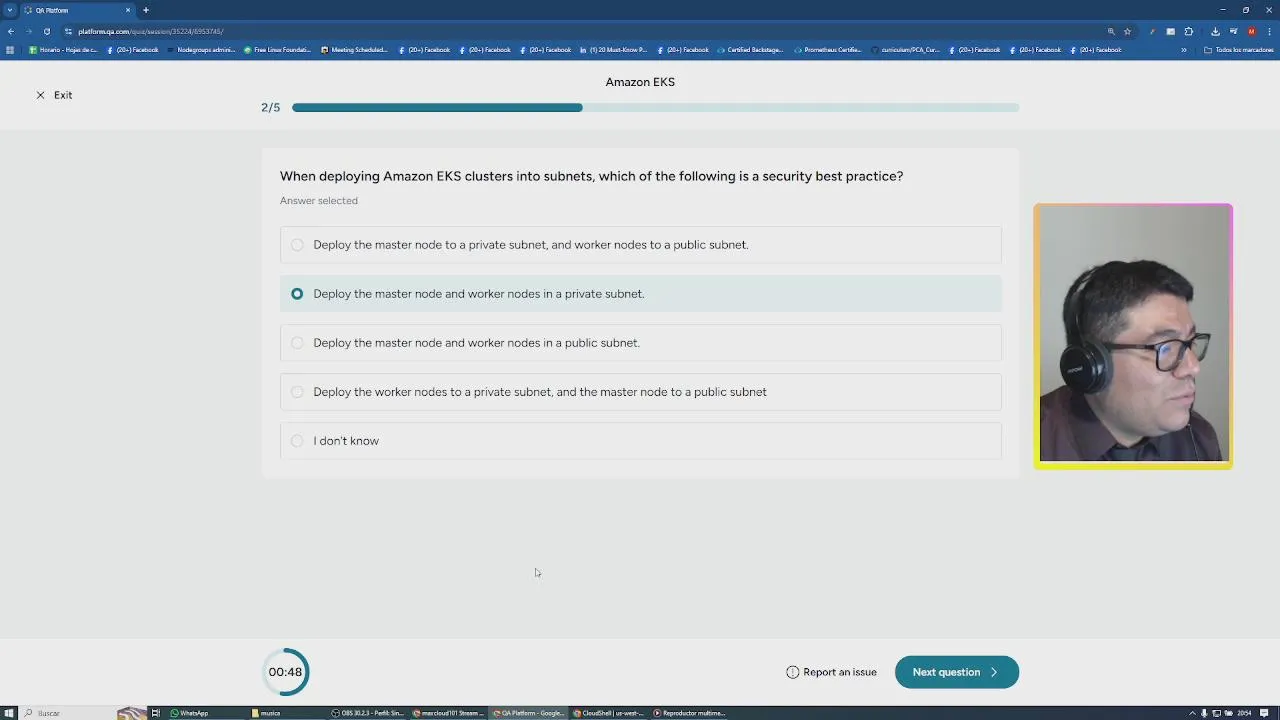Click the Exit X icon
Image resolution: width=1280 pixels, height=720 pixels.
tap(40, 95)
